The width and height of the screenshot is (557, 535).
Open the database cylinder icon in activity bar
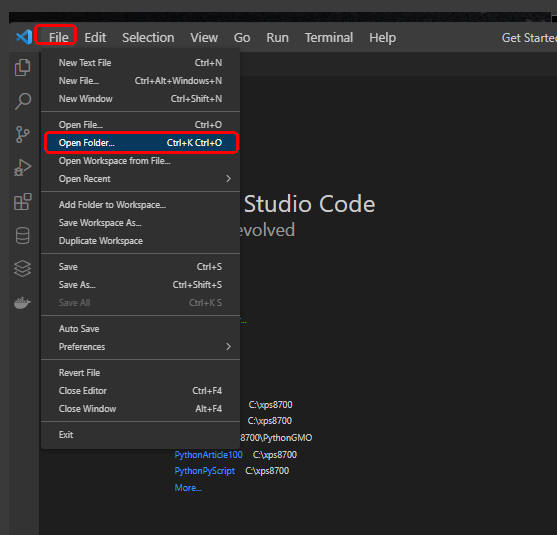point(23,235)
